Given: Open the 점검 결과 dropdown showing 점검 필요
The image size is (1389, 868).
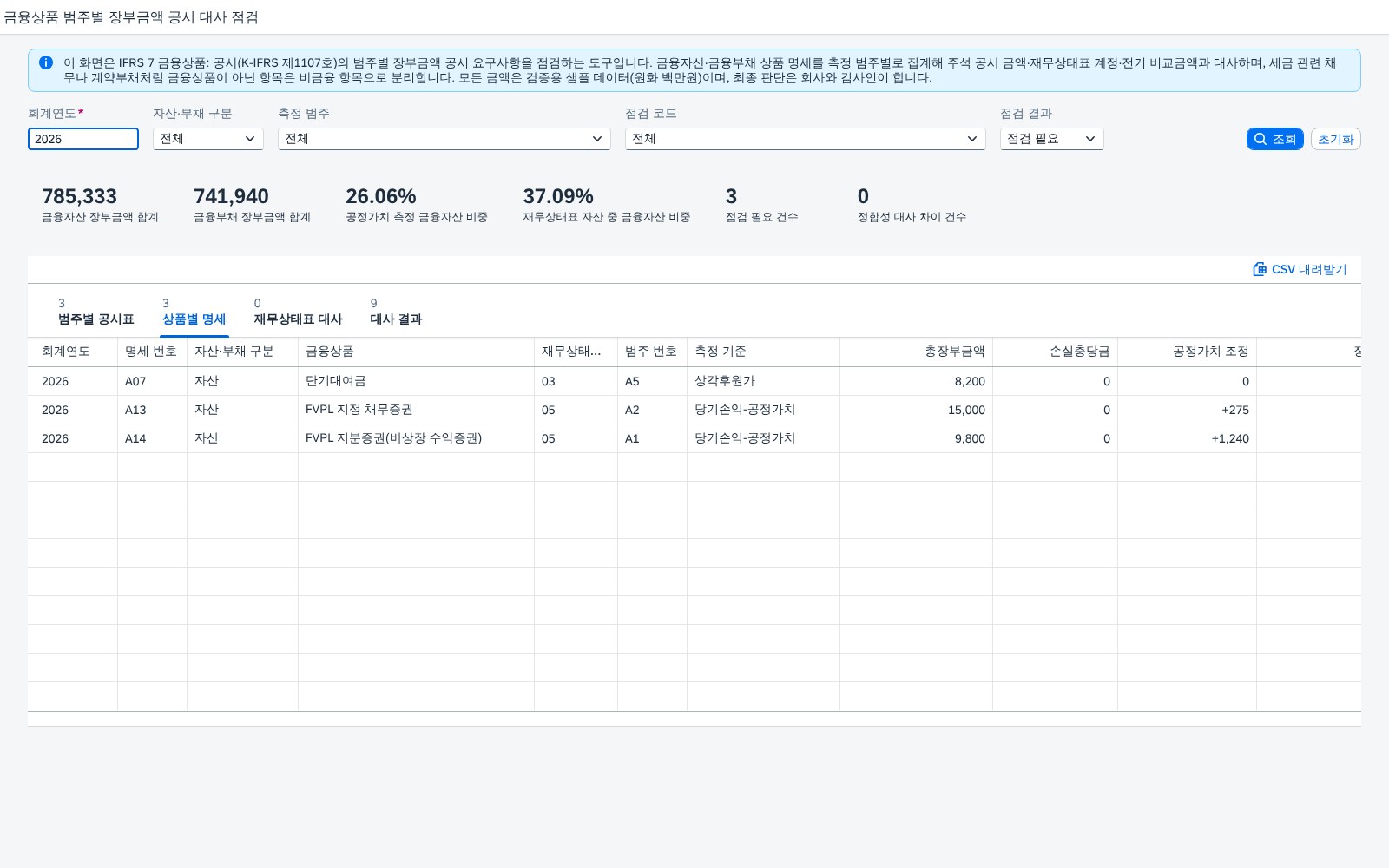Looking at the screenshot, I should [x=1052, y=139].
